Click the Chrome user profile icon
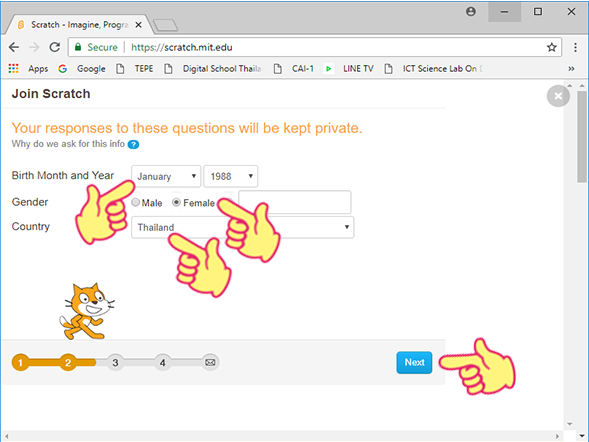Image resolution: width=589 pixels, height=442 pixels. (471, 12)
